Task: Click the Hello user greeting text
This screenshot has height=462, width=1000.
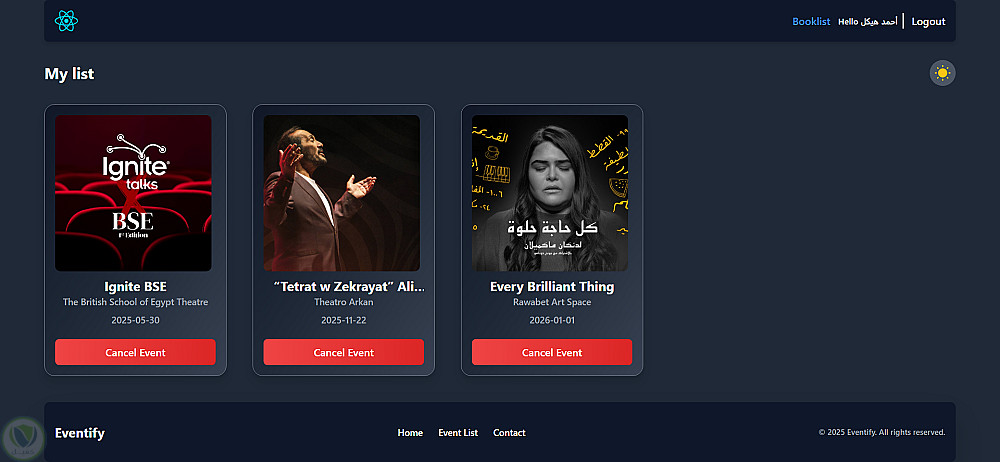Action: click(x=867, y=22)
